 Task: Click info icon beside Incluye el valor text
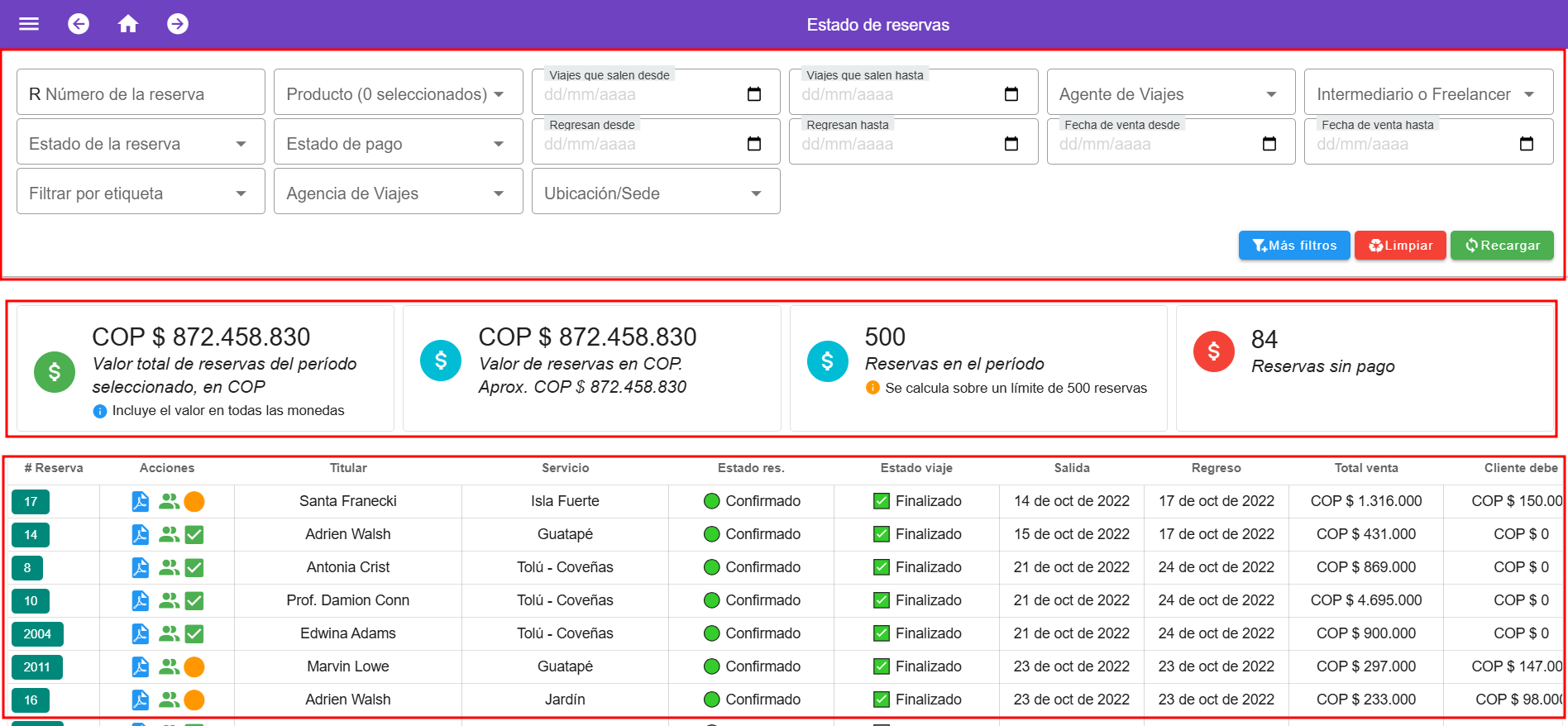pyautogui.click(x=100, y=411)
